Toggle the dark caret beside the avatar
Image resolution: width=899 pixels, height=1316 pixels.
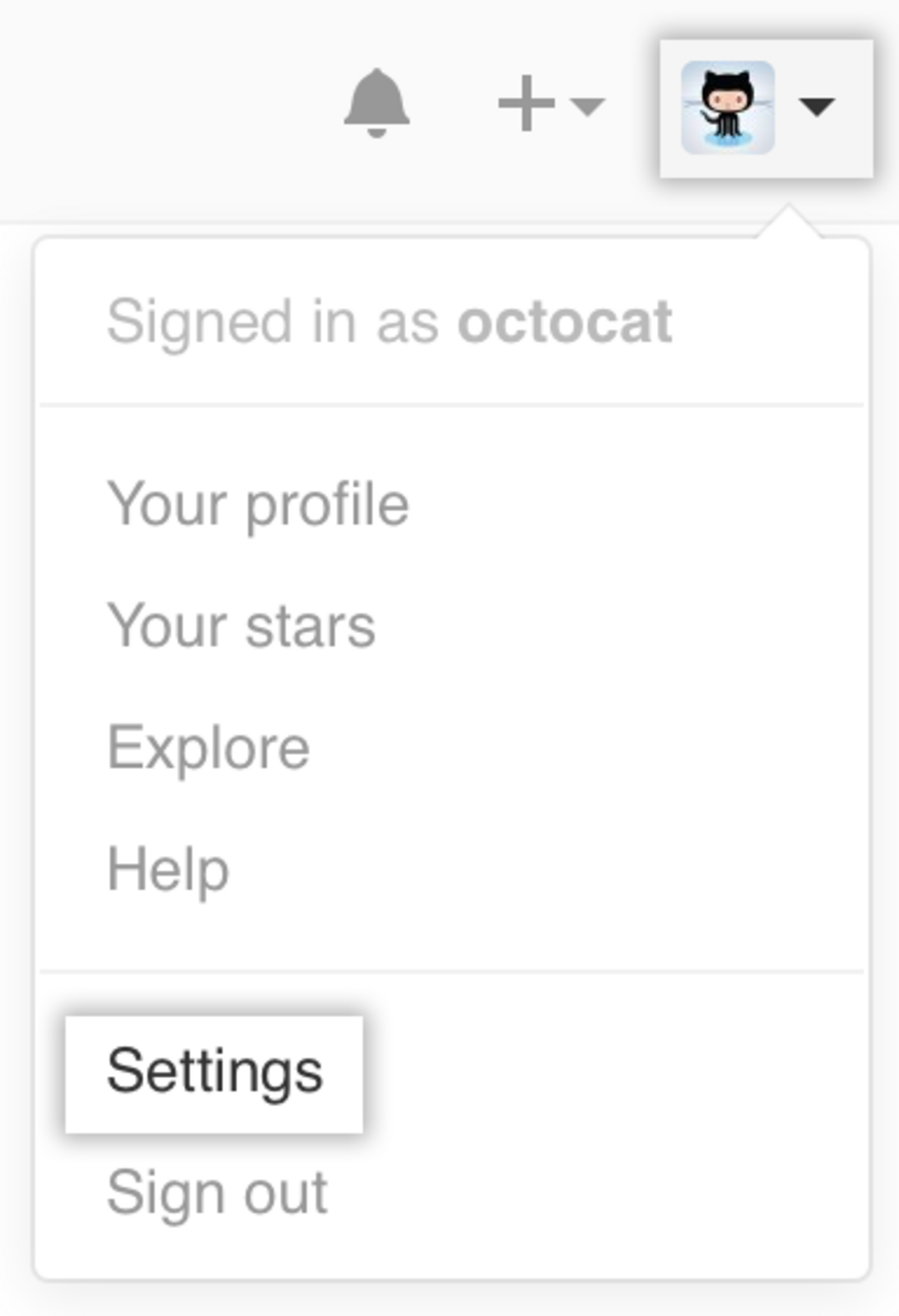[817, 106]
